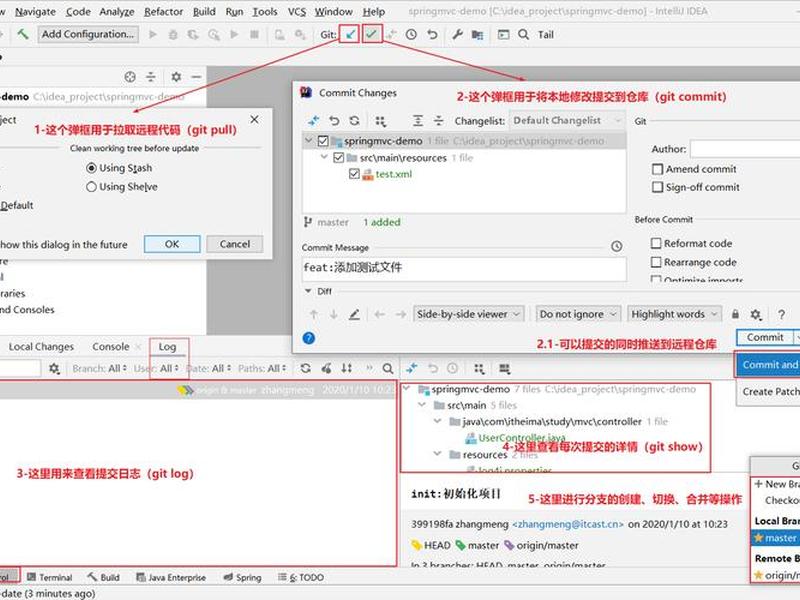Image resolution: width=800 pixels, height=600 pixels.
Task: Uncheck the test.xml file checkbox
Action: tap(354, 174)
